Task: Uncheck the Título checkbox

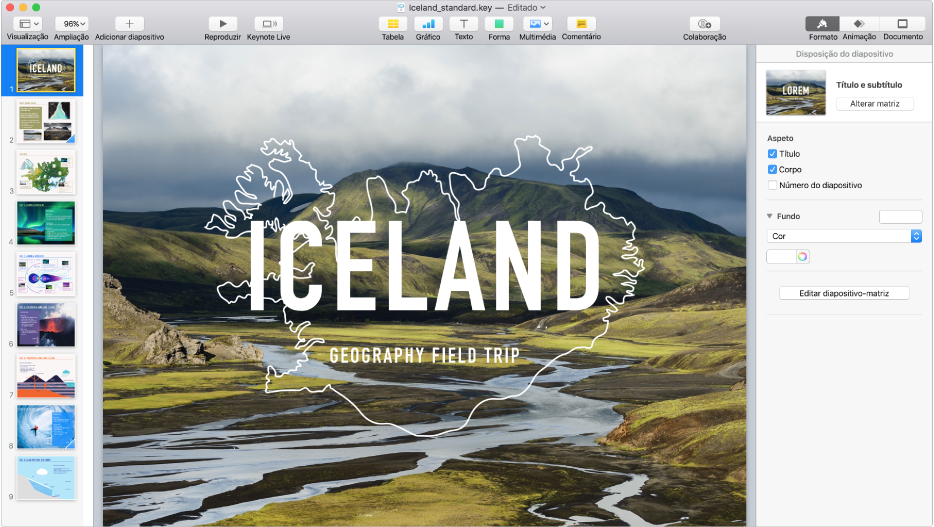Action: pyautogui.click(x=773, y=154)
